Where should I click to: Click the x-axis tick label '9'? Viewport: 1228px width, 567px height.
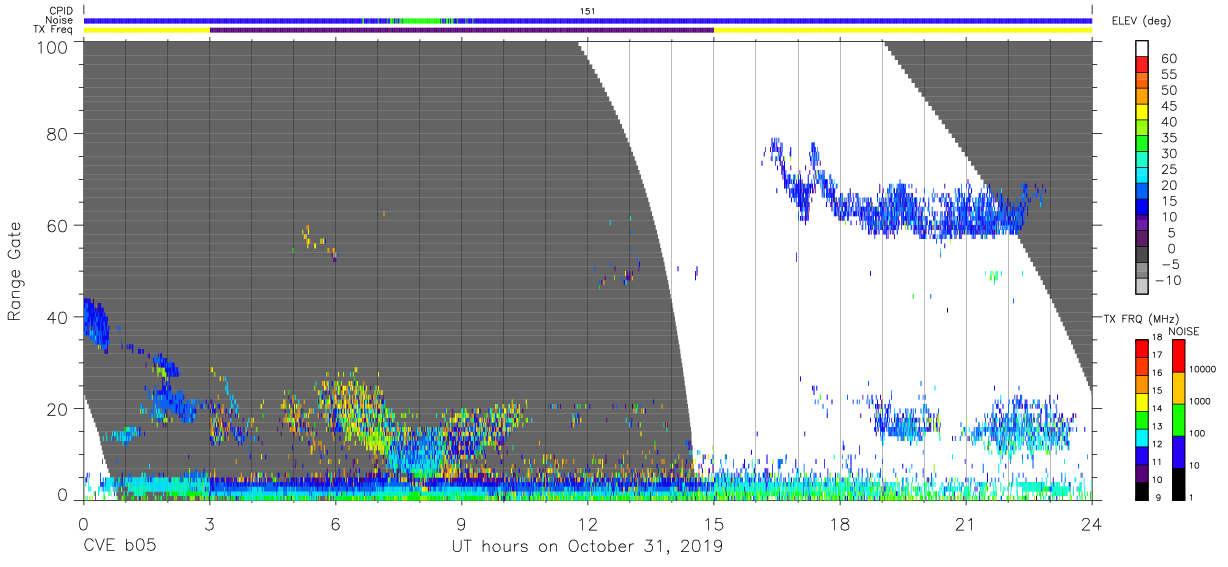(461, 524)
